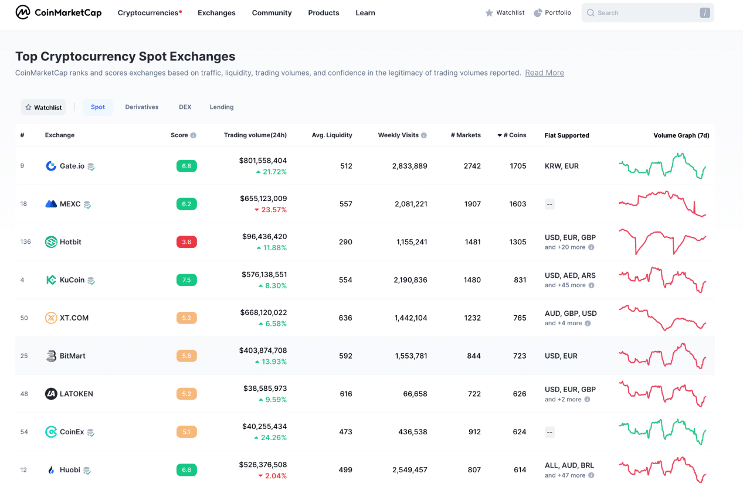Viewport: 743px width, 487px height.
Task: Click the LATOKEN exchange logo
Action: click(51, 394)
